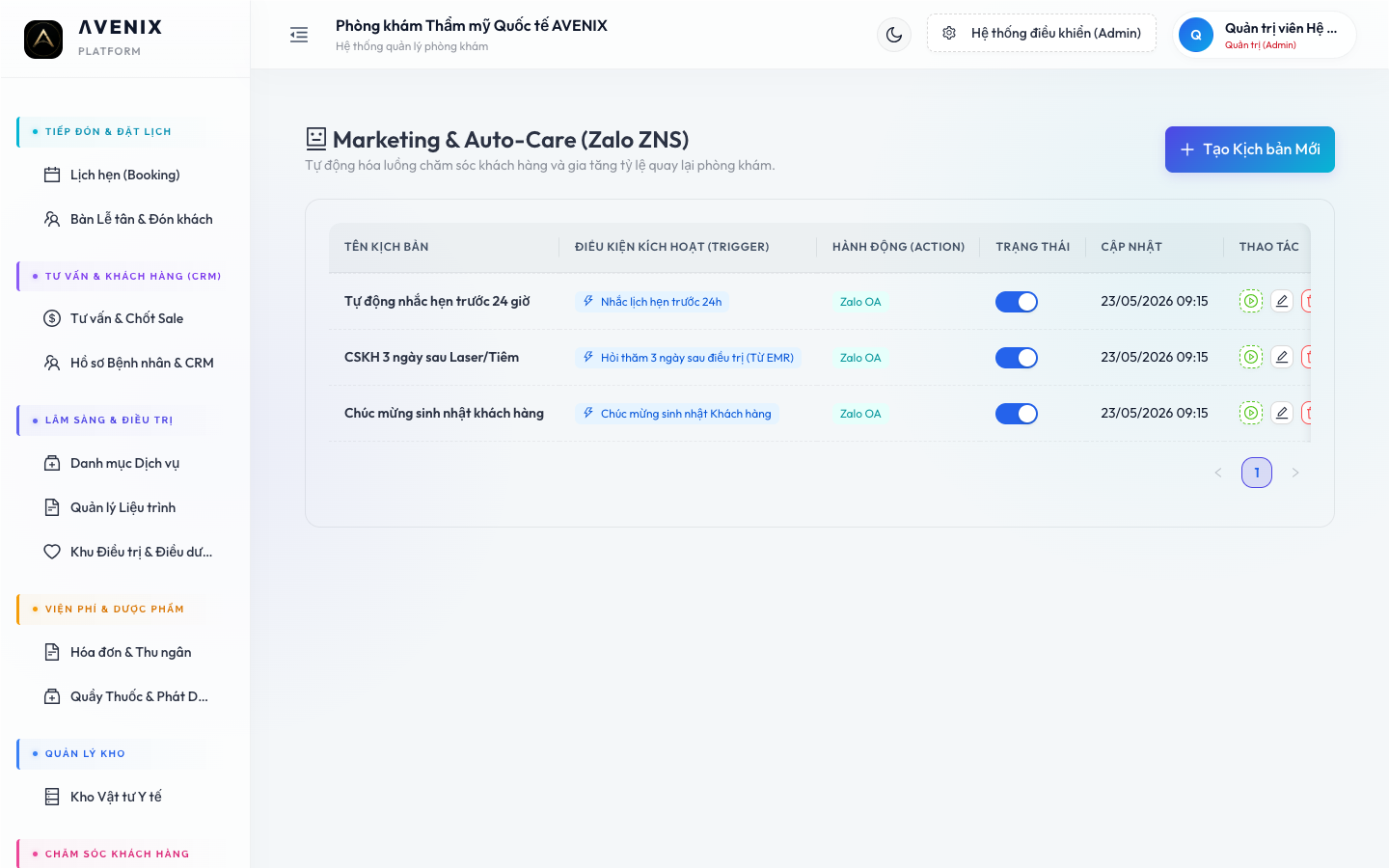Click TRẠNG THÁI column header
Screen dimensions: 1389x868
1033,247
